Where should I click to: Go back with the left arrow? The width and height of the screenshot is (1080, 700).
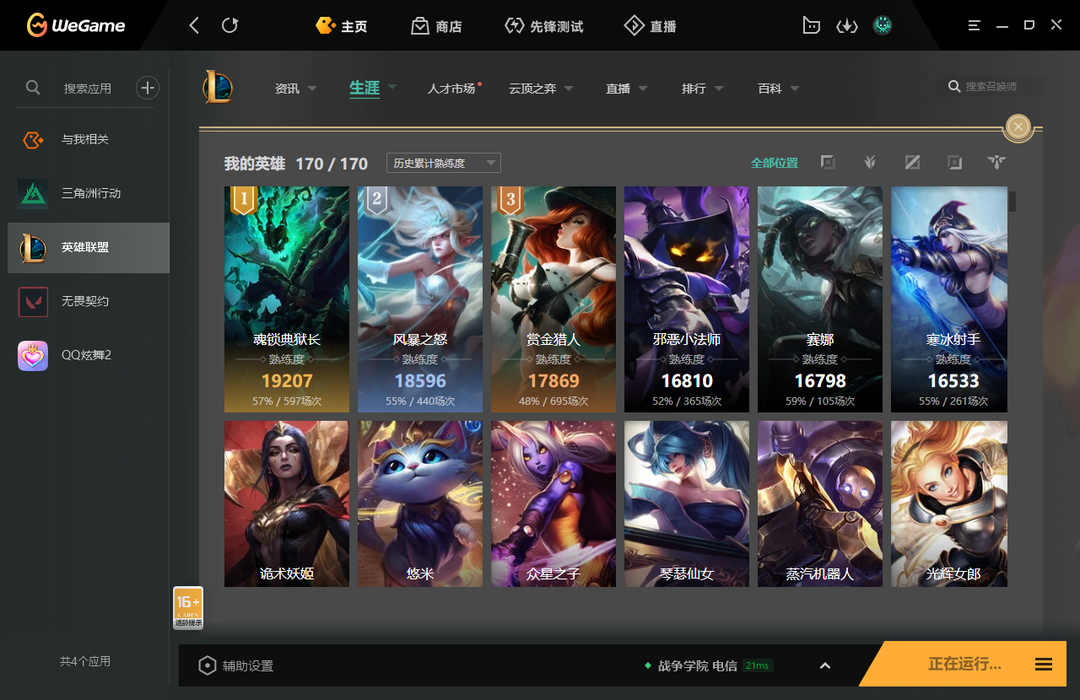click(194, 25)
